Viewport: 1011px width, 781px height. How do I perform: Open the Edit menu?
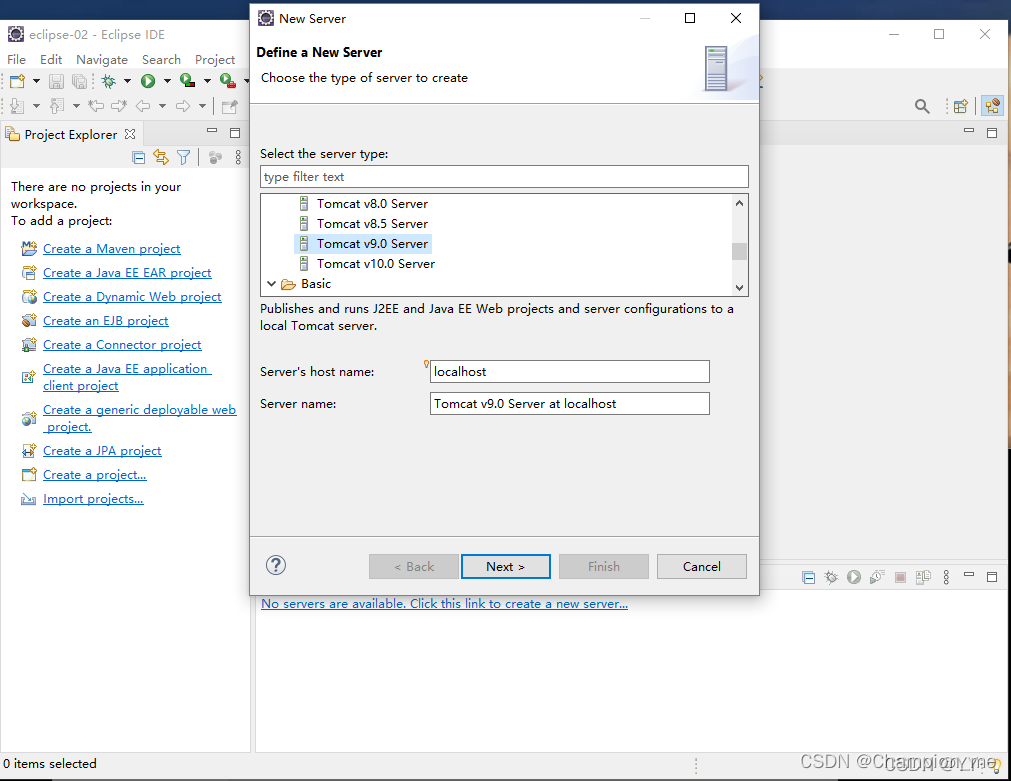pyautogui.click(x=51, y=59)
